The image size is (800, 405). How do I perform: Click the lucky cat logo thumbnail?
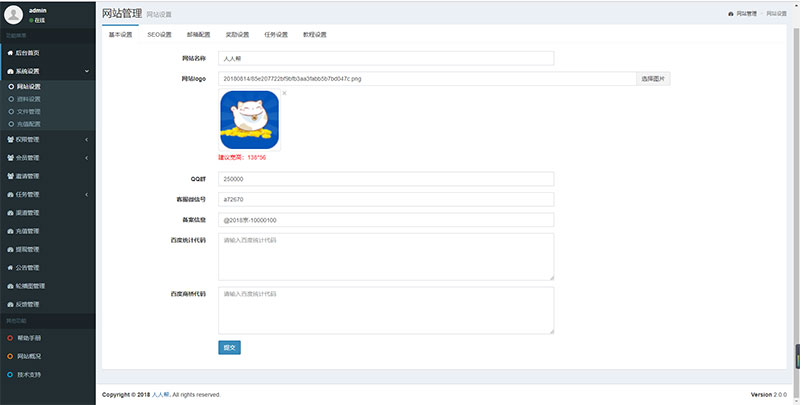coord(249,120)
